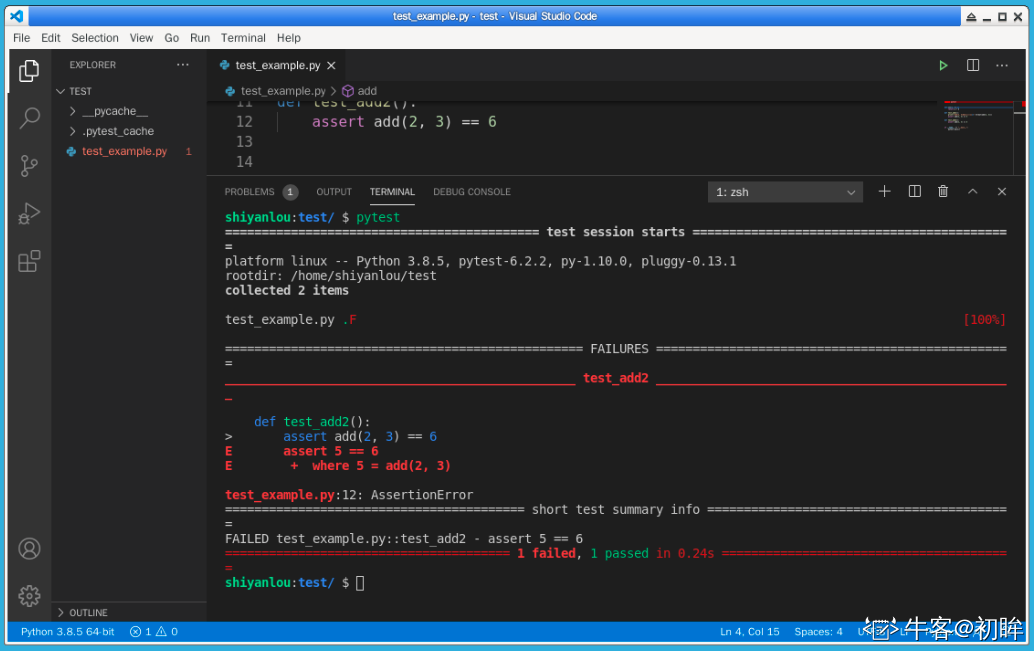Screen dimensions: 1034x651
Task: Open Explorer views and more actions ellipsis
Action: coord(183,65)
